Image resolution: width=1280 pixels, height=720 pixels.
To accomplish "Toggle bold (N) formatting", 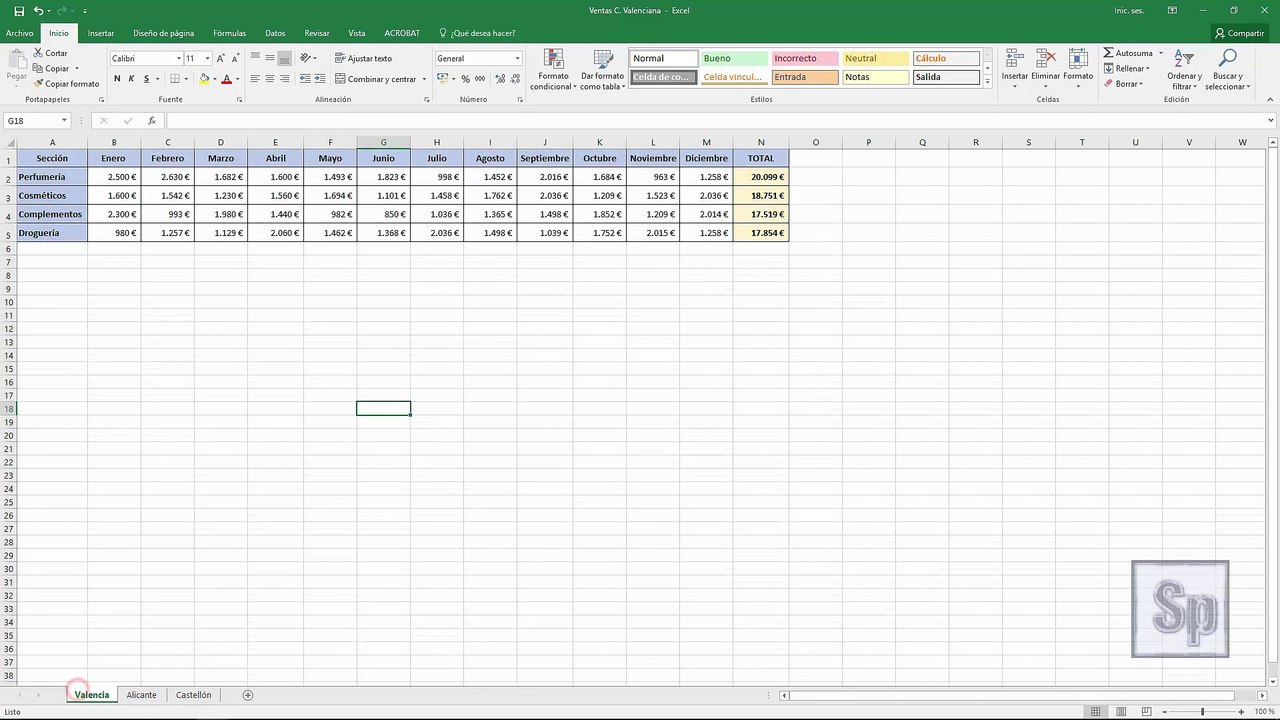I will tap(117, 79).
